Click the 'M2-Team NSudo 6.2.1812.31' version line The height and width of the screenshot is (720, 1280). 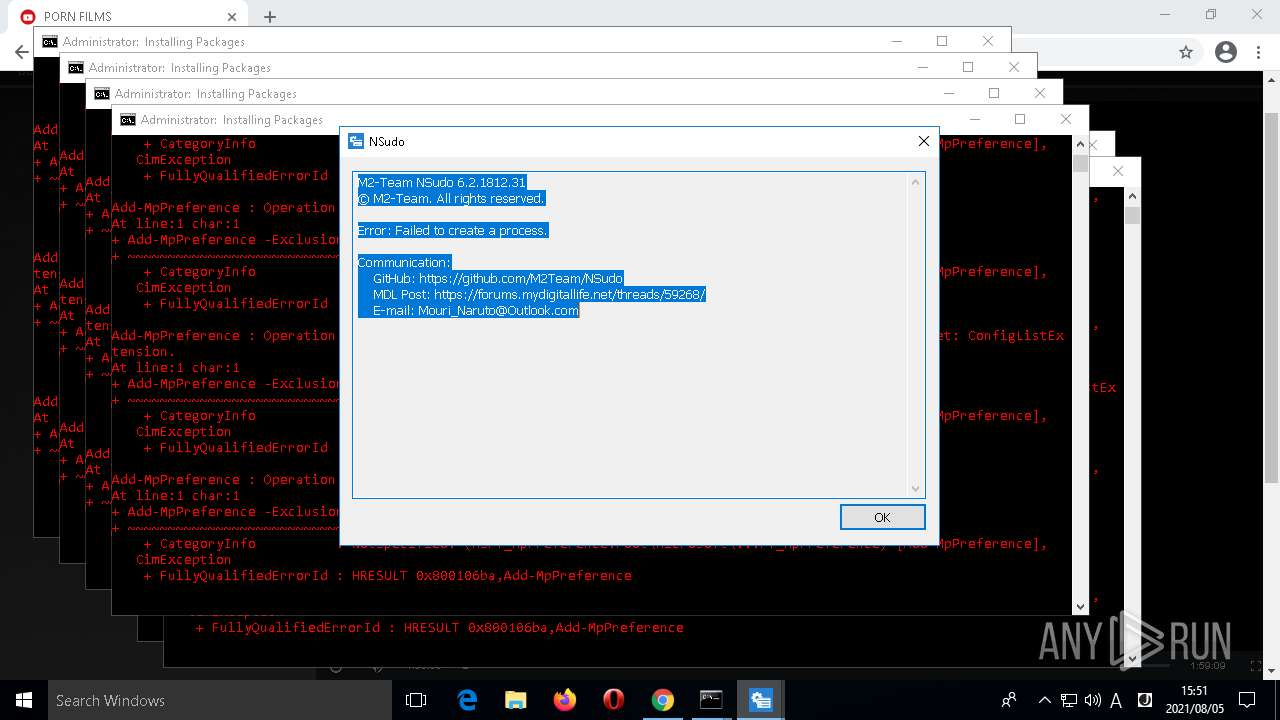click(441, 183)
